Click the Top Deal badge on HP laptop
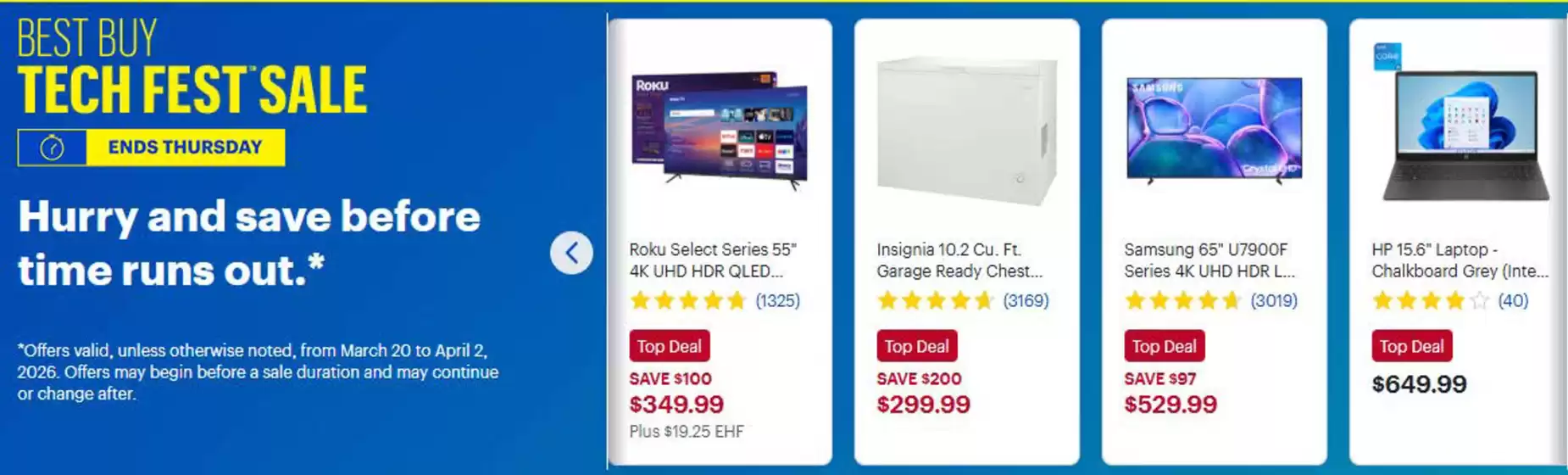 click(1411, 346)
